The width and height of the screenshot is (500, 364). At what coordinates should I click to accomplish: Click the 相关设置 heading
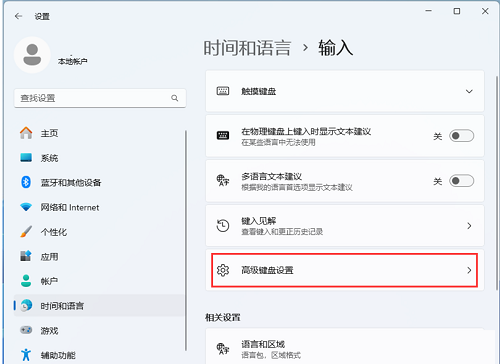click(223, 317)
